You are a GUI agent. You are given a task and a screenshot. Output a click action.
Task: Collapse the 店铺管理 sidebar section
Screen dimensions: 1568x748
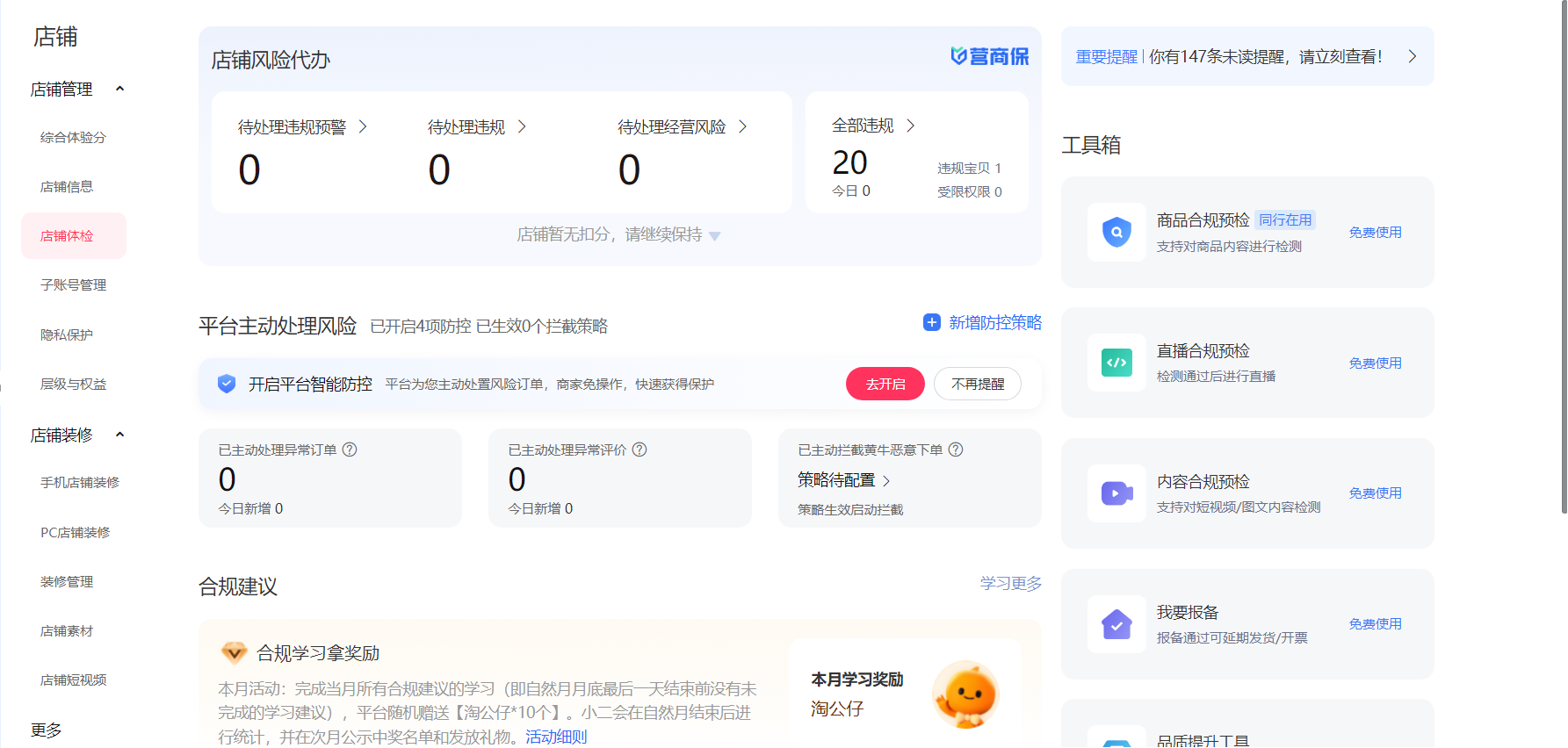tap(120, 89)
